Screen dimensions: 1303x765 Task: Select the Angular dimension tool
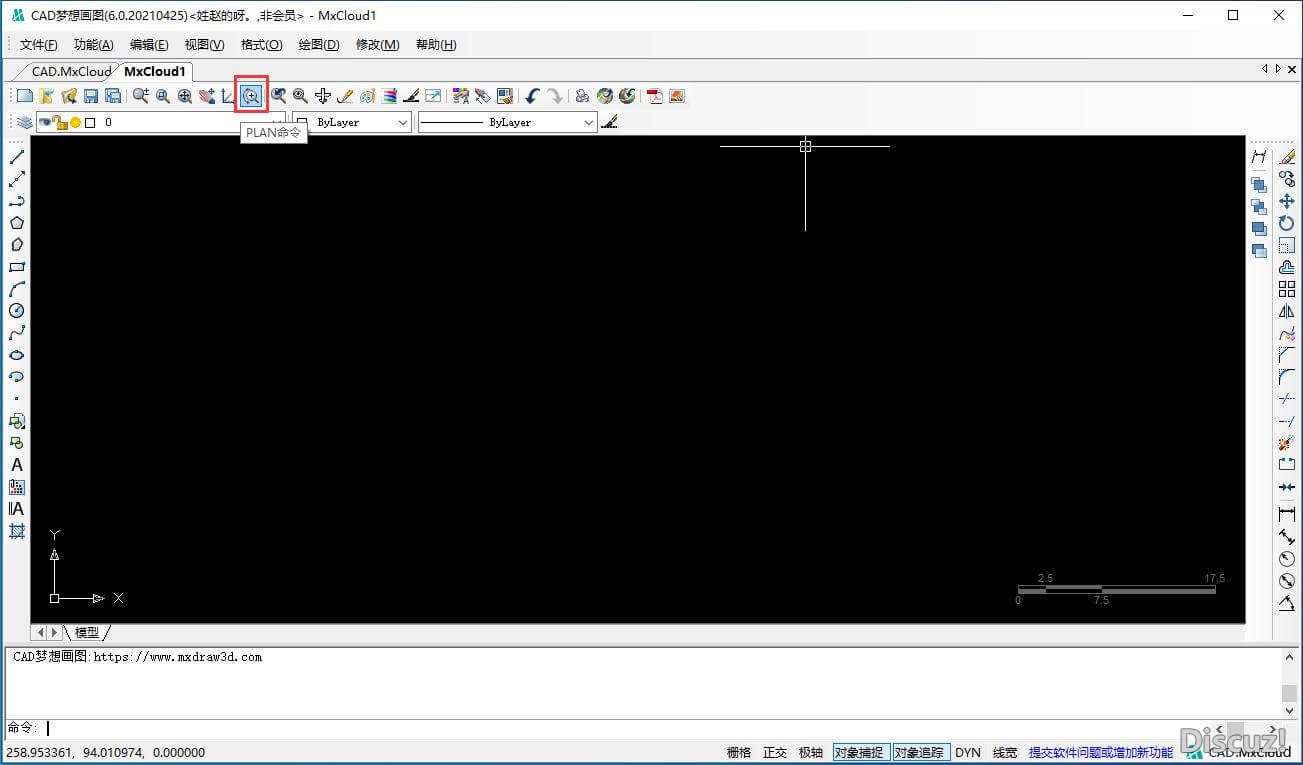[x=1287, y=603]
